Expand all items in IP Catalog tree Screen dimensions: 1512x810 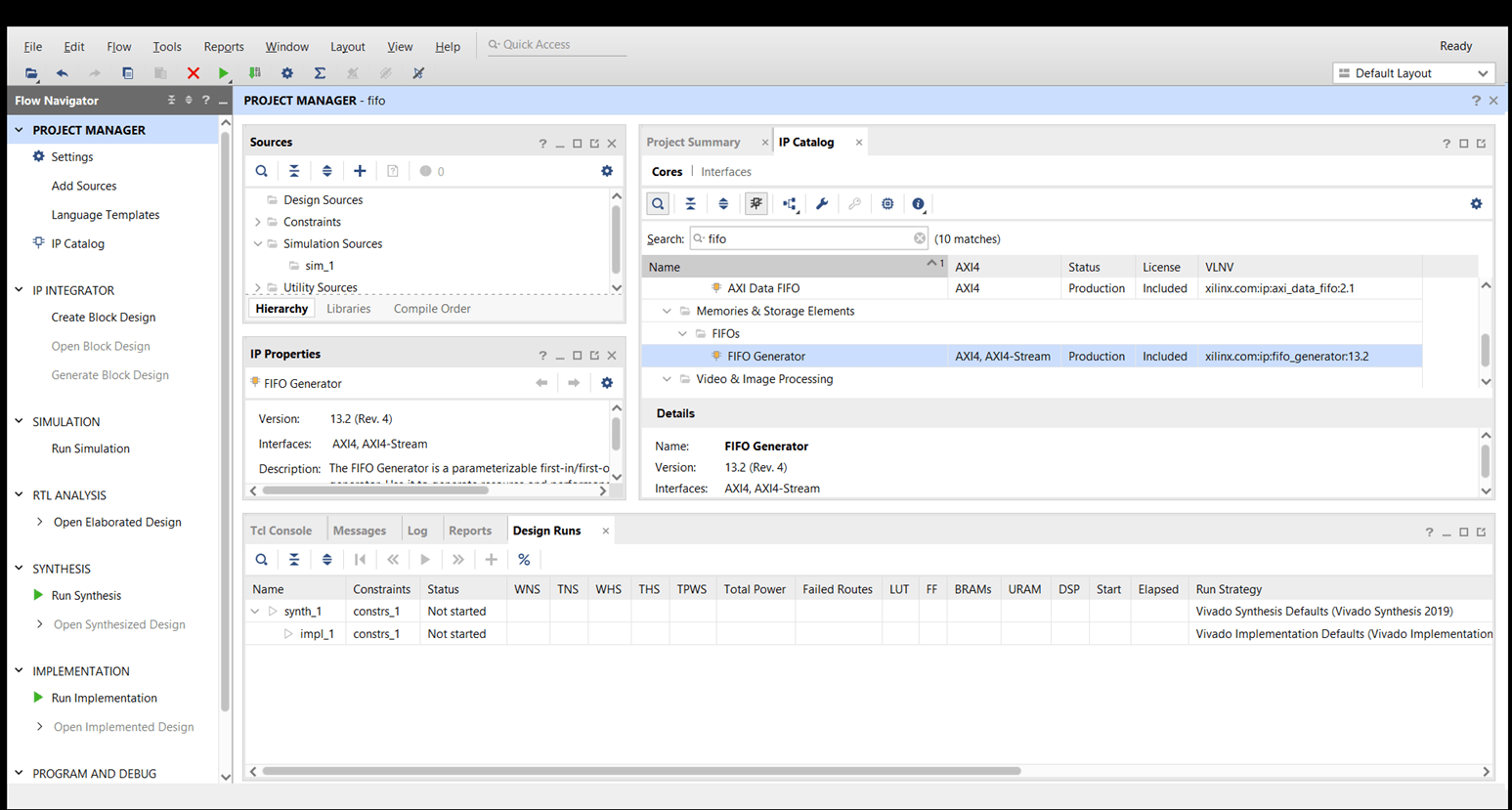coord(722,203)
